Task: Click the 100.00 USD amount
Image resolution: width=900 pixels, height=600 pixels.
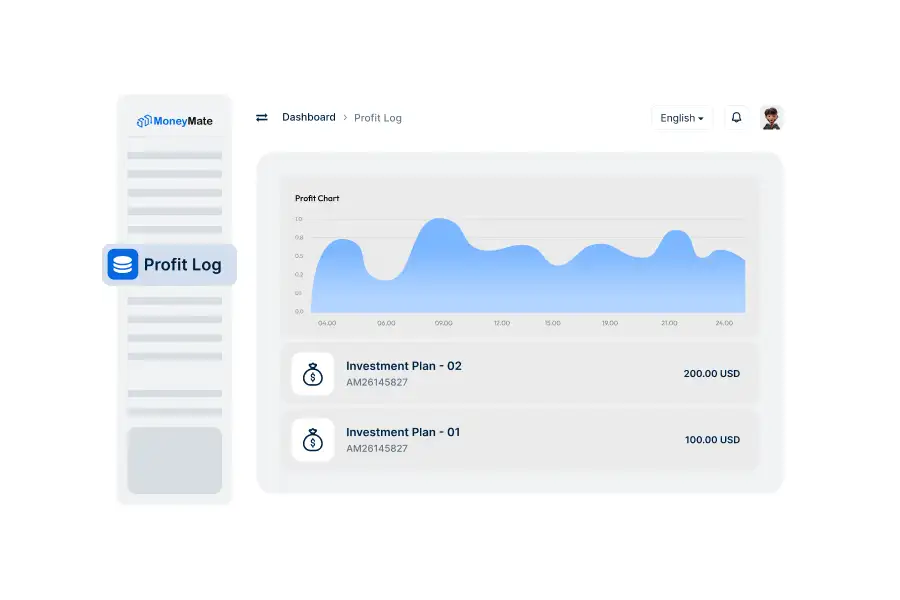Action: point(711,440)
